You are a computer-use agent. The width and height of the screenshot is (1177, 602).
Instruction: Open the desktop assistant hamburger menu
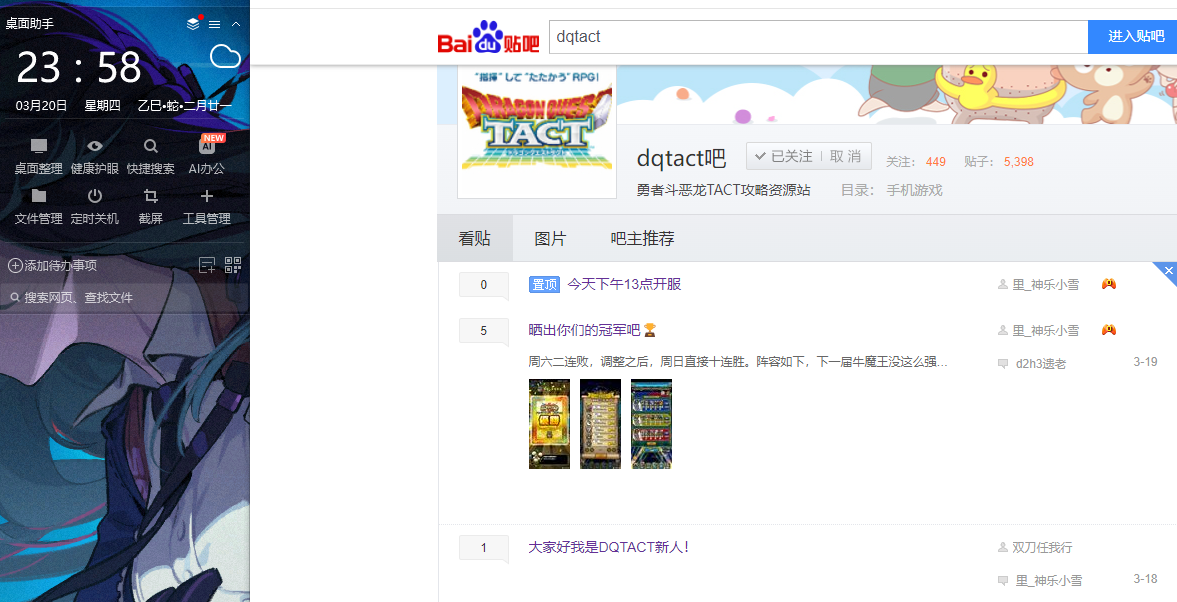coord(215,24)
